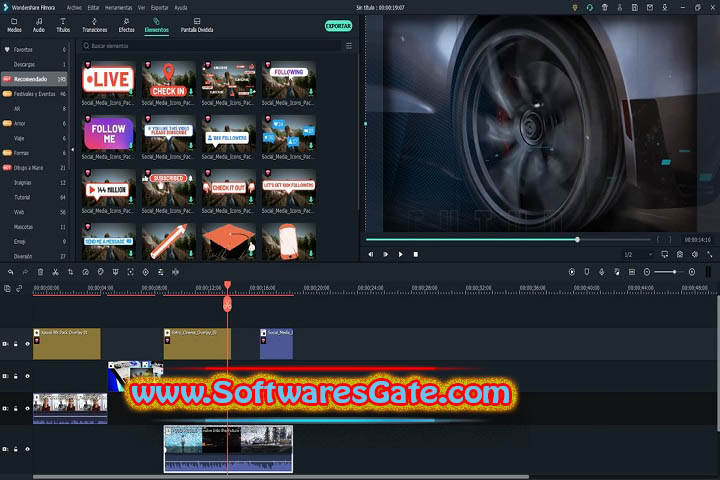Open the Herramientas menu
This screenshot has width=720, height=480.
118,7
